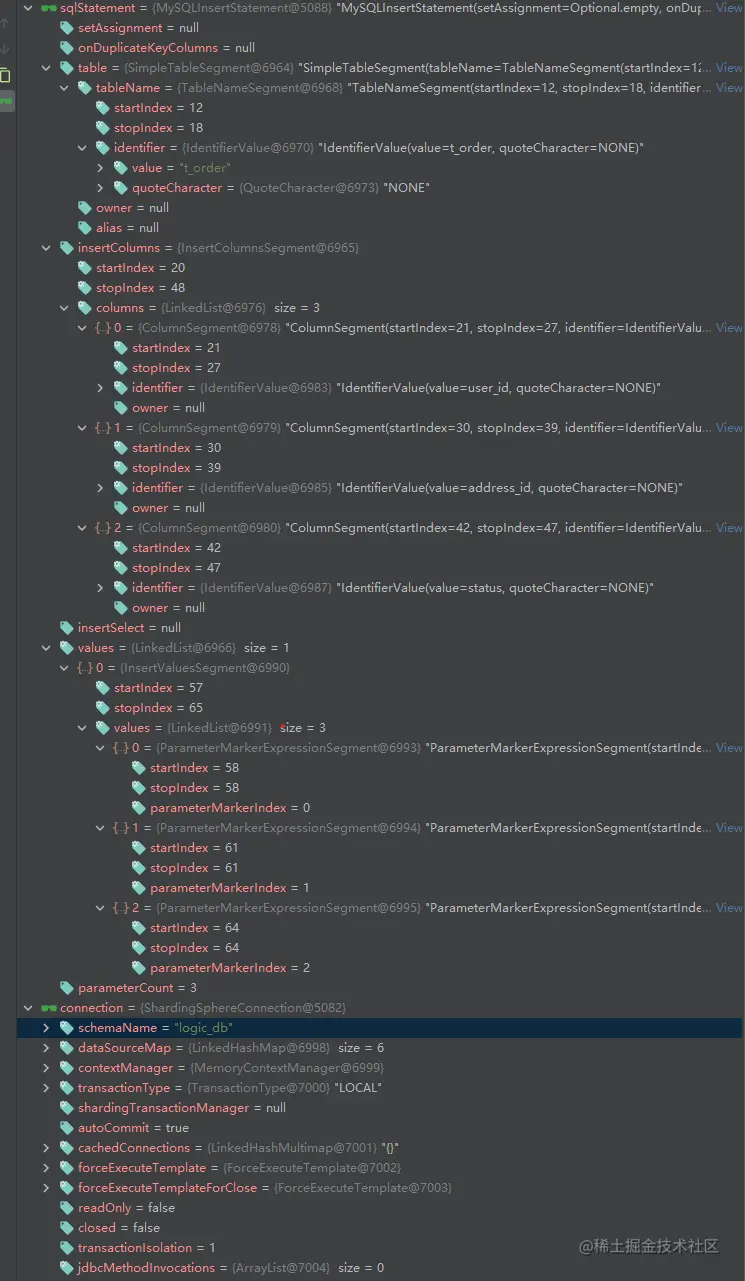This screenshot has width=745, height=1281.
Task: Click startIndex = 12 text
Action: pos(158,108)
